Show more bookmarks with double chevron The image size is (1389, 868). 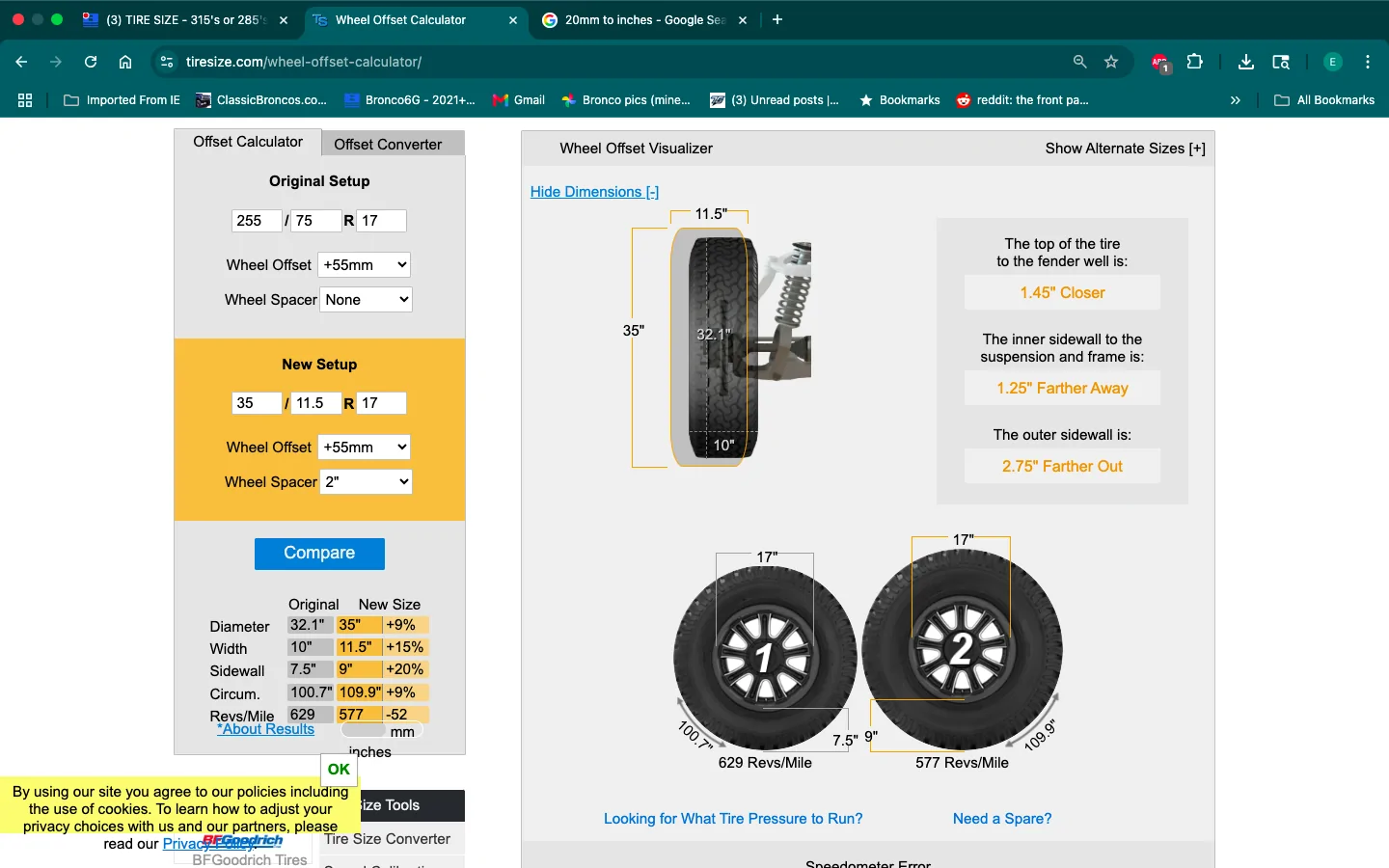[x=1236, y=100]
